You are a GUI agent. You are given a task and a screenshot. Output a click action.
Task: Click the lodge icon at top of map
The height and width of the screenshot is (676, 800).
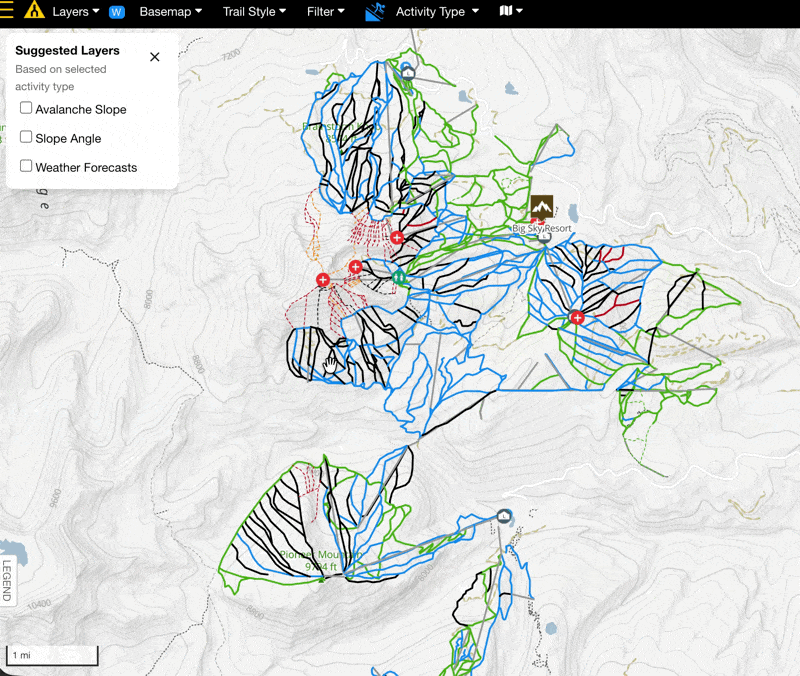tap(408, 73)
